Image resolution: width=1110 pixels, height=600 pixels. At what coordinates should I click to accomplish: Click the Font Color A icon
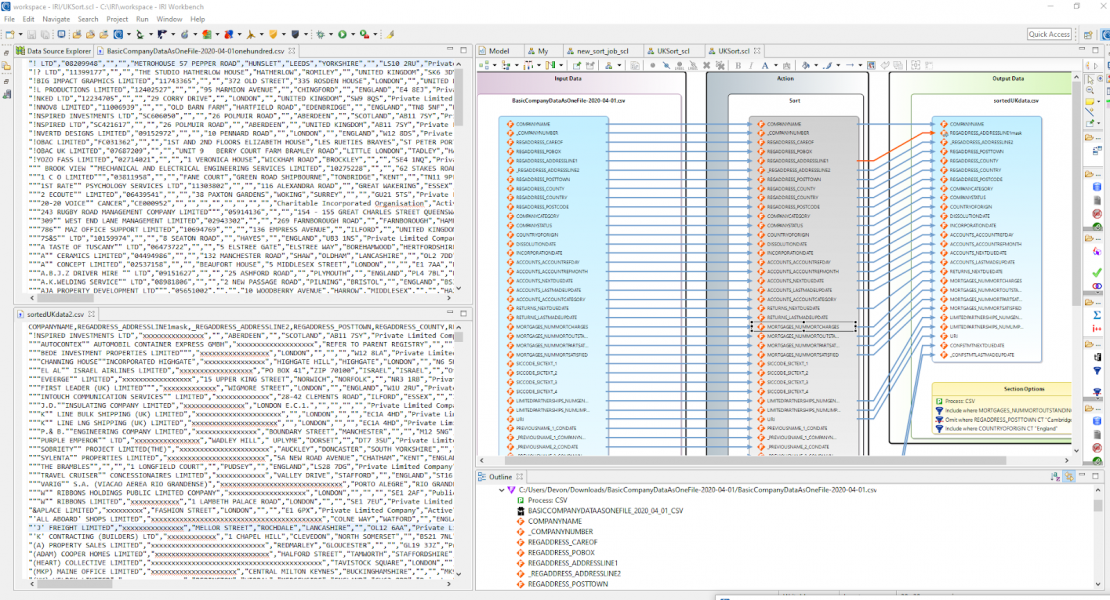tap(765, 65)
